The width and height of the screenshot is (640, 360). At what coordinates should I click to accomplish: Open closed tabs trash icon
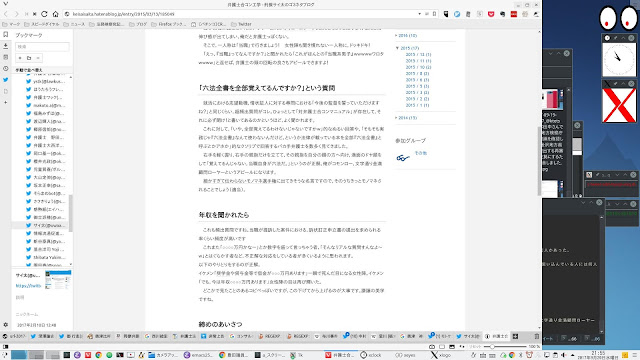[537, 336]
